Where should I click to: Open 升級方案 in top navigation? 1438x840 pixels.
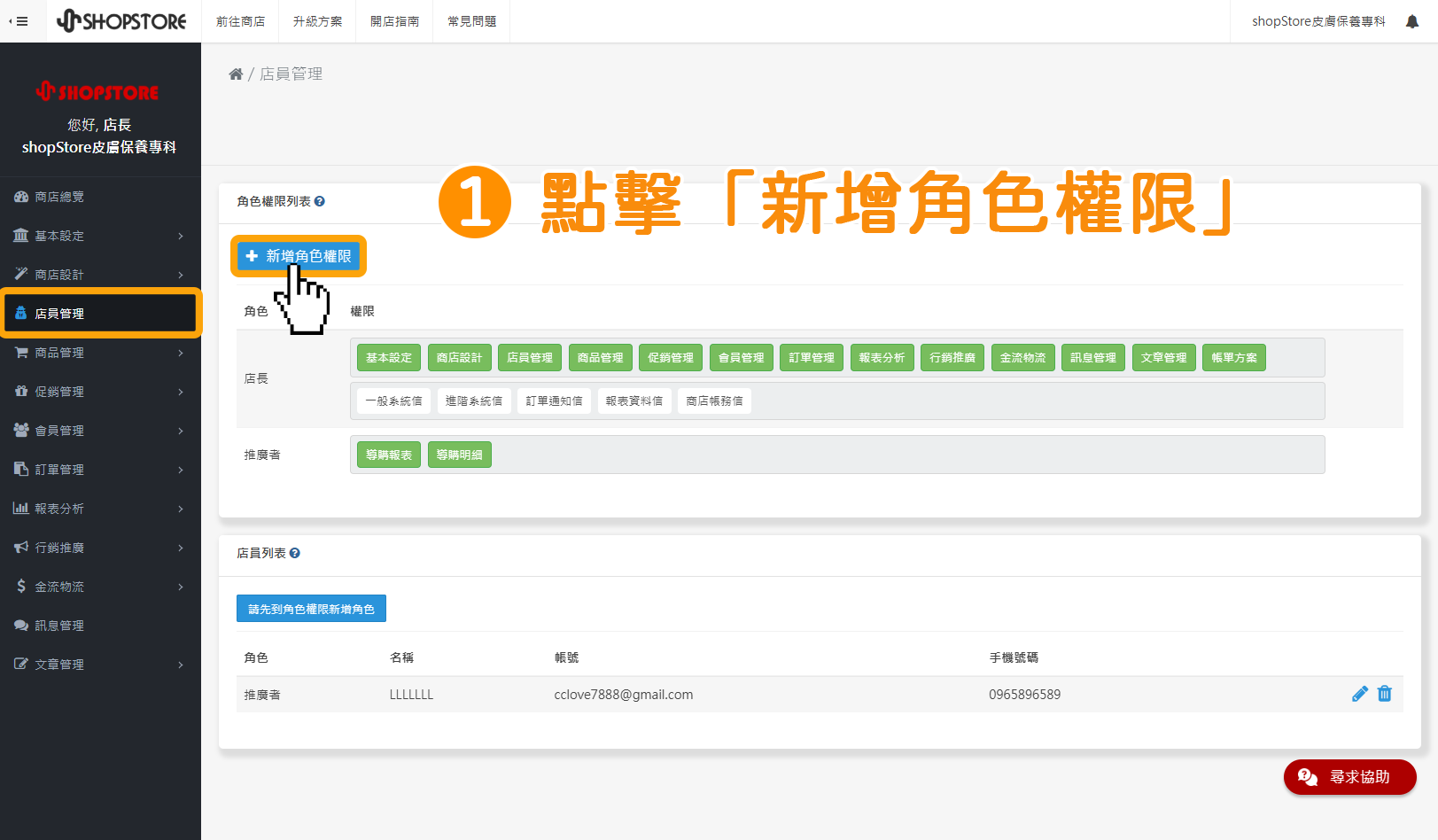point(317,21)
